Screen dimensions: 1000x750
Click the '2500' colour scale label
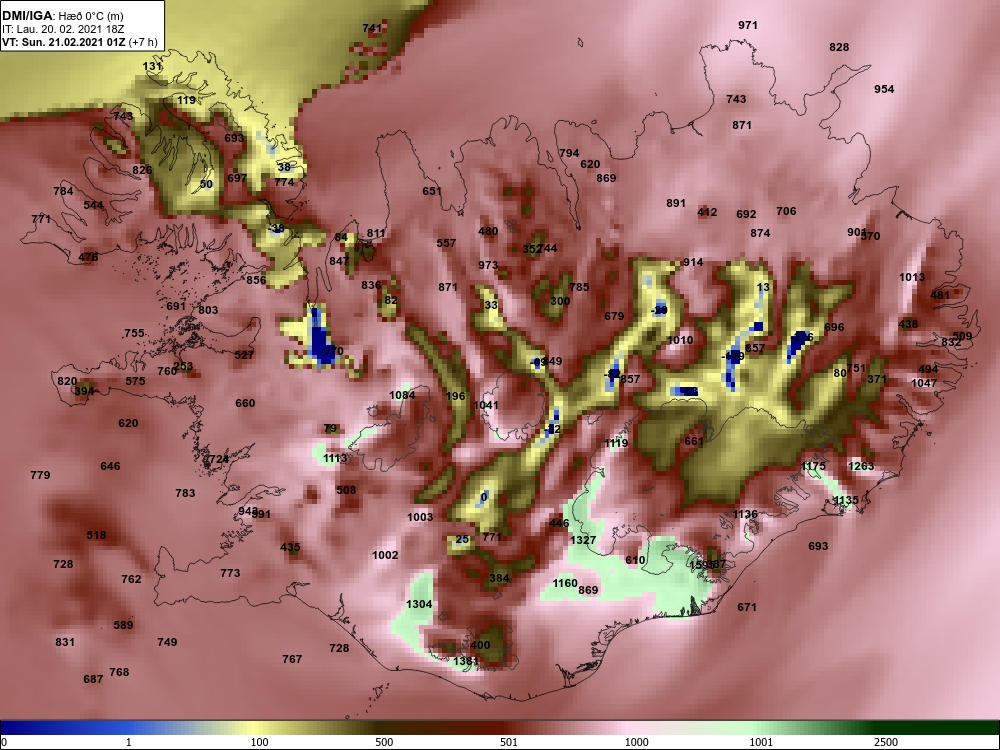[886, 742]
